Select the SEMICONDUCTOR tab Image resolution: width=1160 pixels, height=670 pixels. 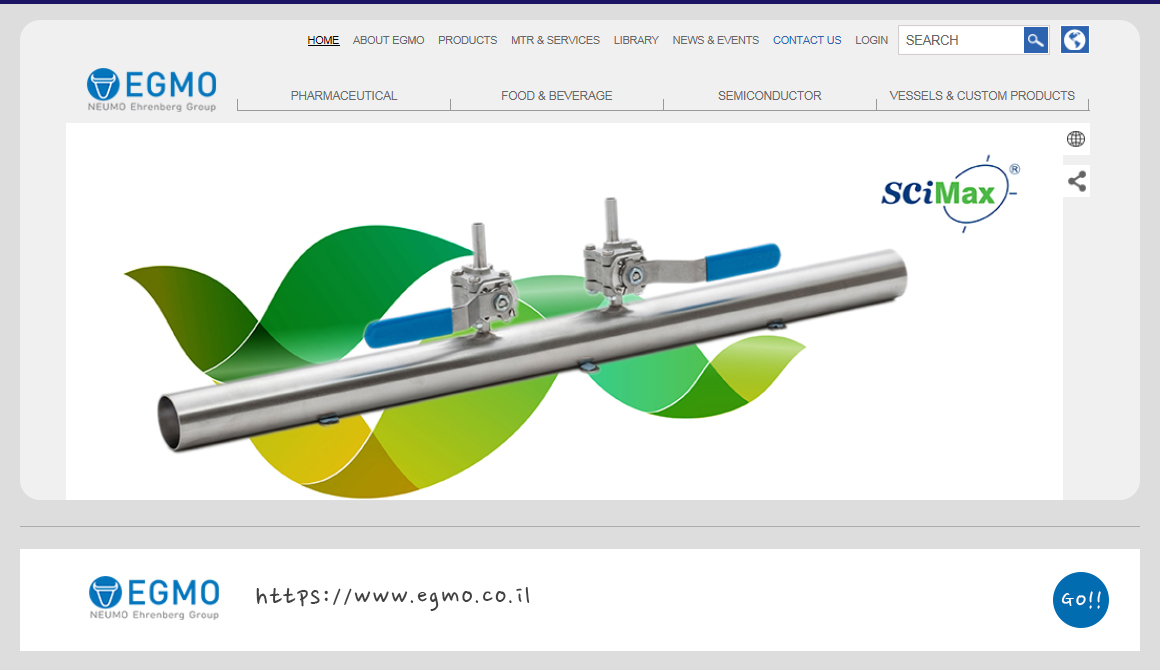769,96
